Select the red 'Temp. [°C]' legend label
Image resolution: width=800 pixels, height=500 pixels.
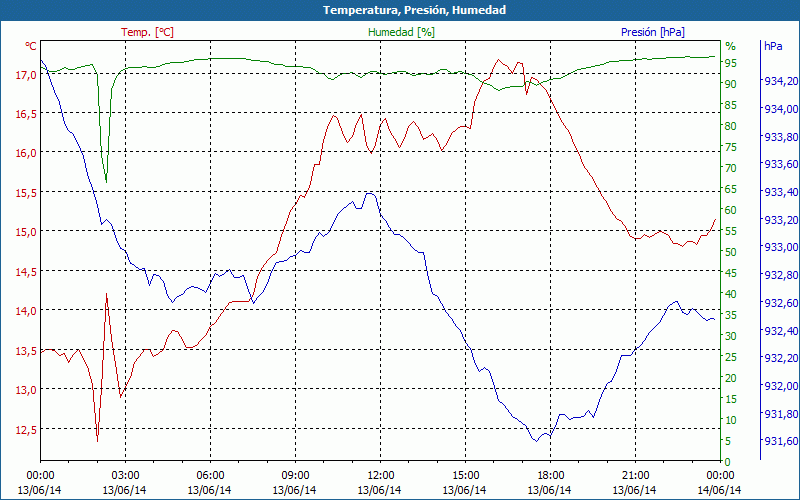pyautogui.click(x=147, y=32)
